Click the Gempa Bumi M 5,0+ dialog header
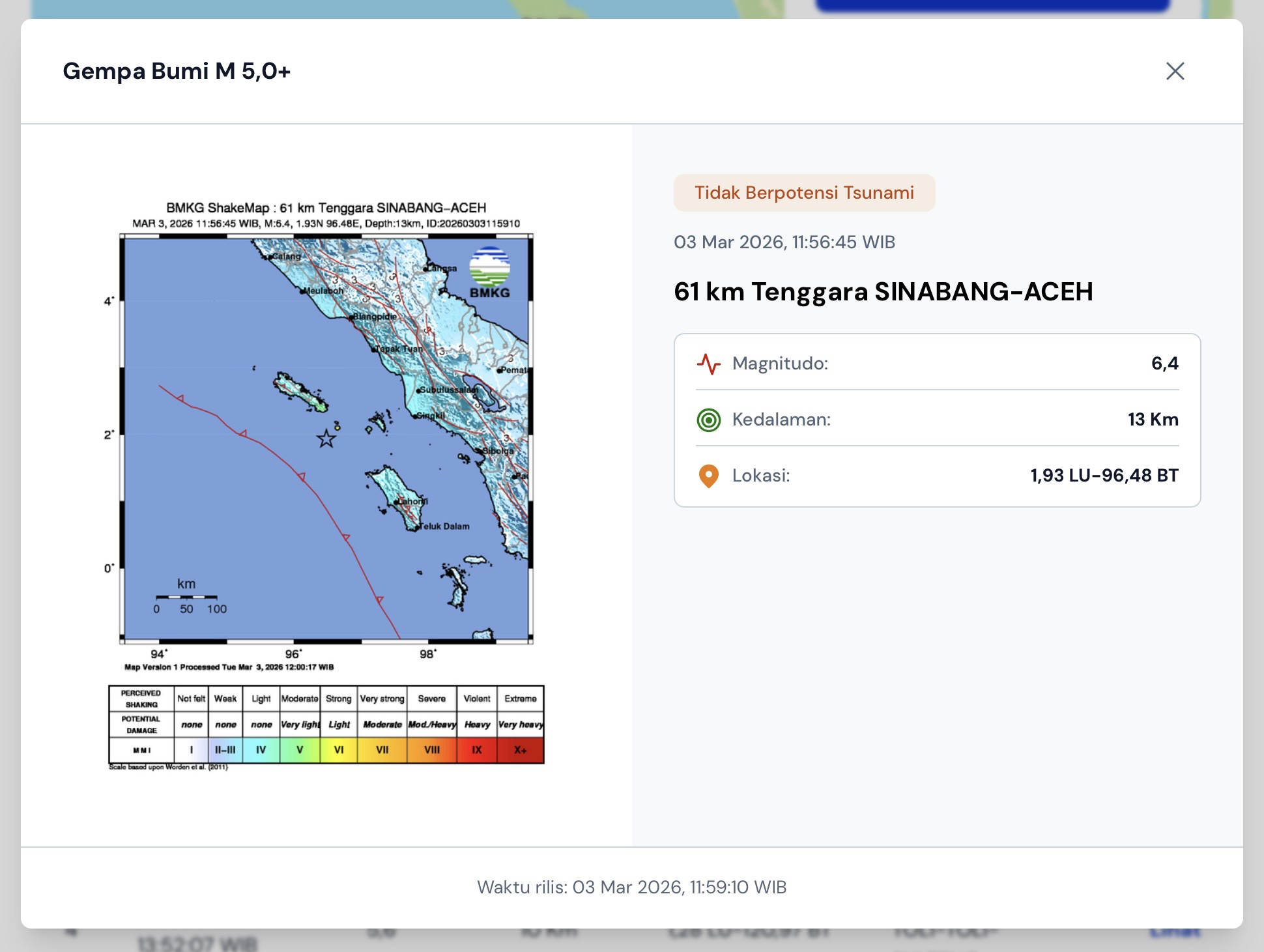1264x952 pixels. coord(177,72)
